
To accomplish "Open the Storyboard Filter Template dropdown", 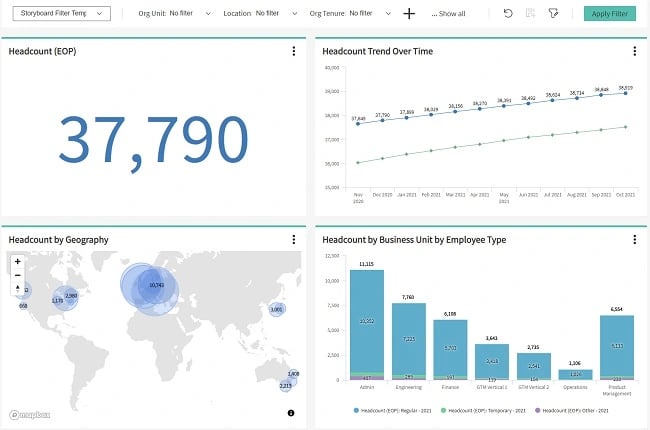I will pyautogui.click(x=62, y=13).
